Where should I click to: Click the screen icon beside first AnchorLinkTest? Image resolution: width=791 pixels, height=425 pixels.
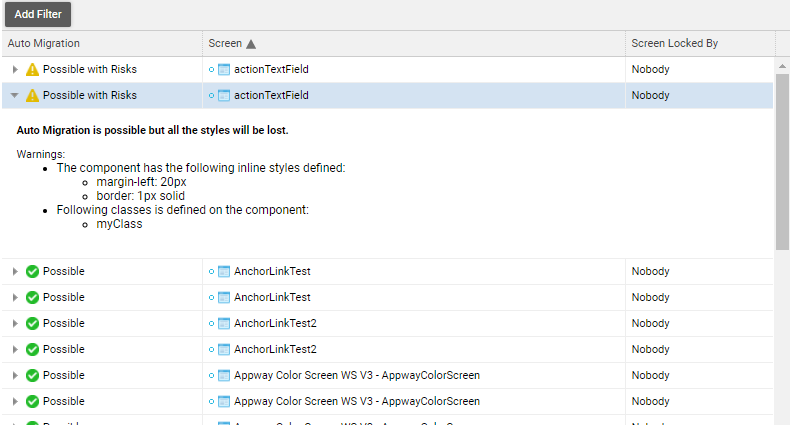pos(224,272)
